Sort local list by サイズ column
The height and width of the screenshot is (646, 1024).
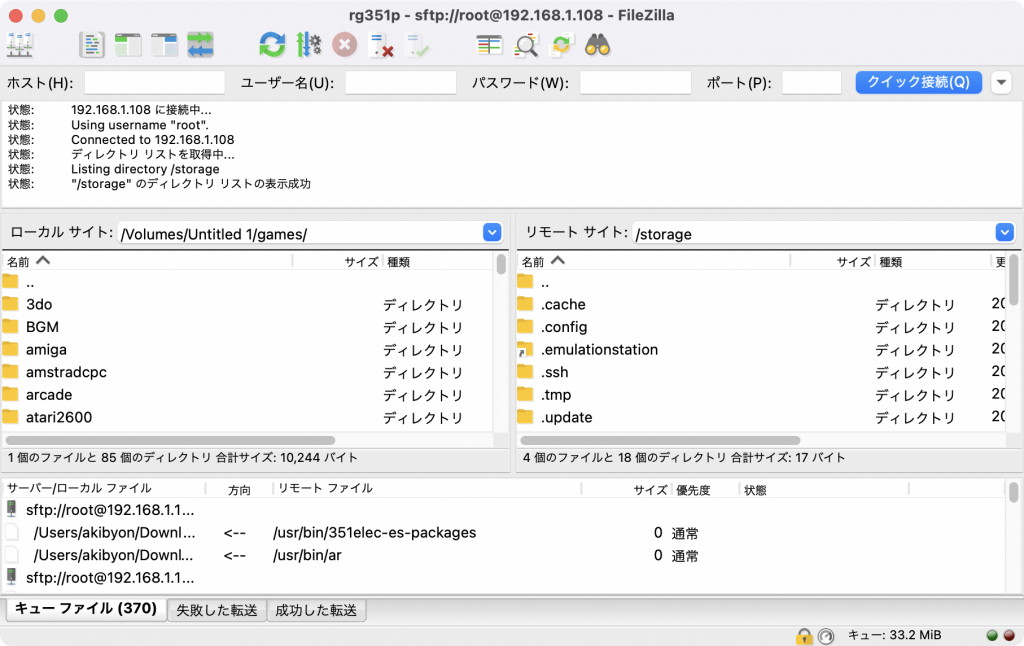tap(338, 261)
